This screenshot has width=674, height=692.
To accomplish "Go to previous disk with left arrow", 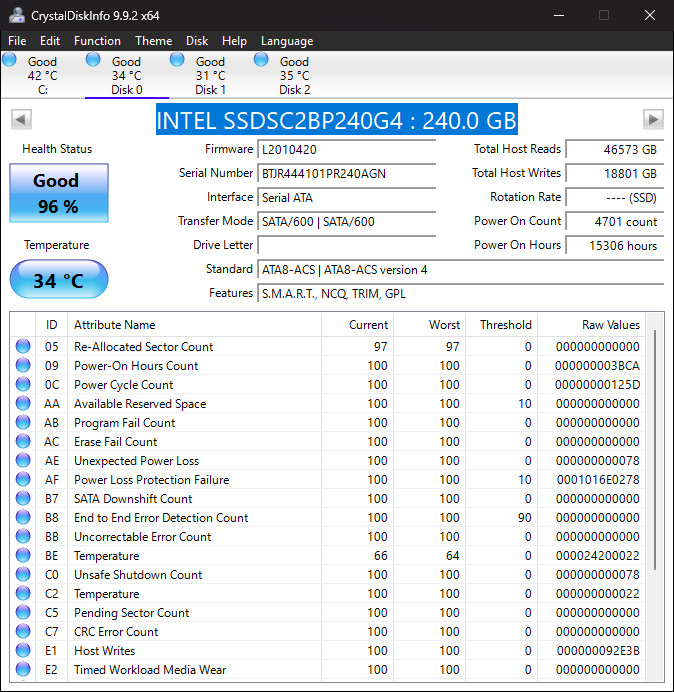I will (21, 119).
